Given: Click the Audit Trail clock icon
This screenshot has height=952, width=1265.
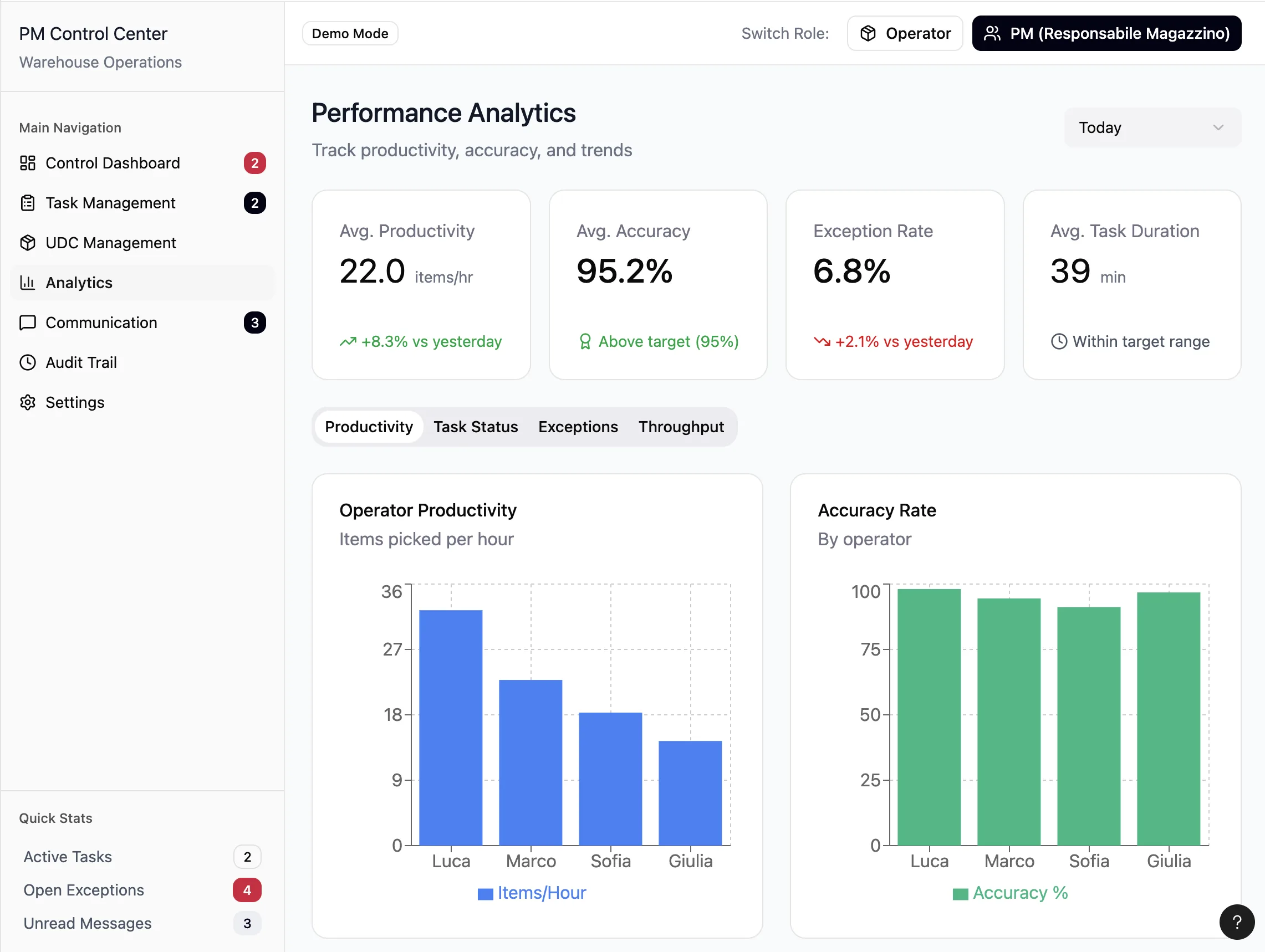Looking at the screenshot, I should (x=28, y=362).
